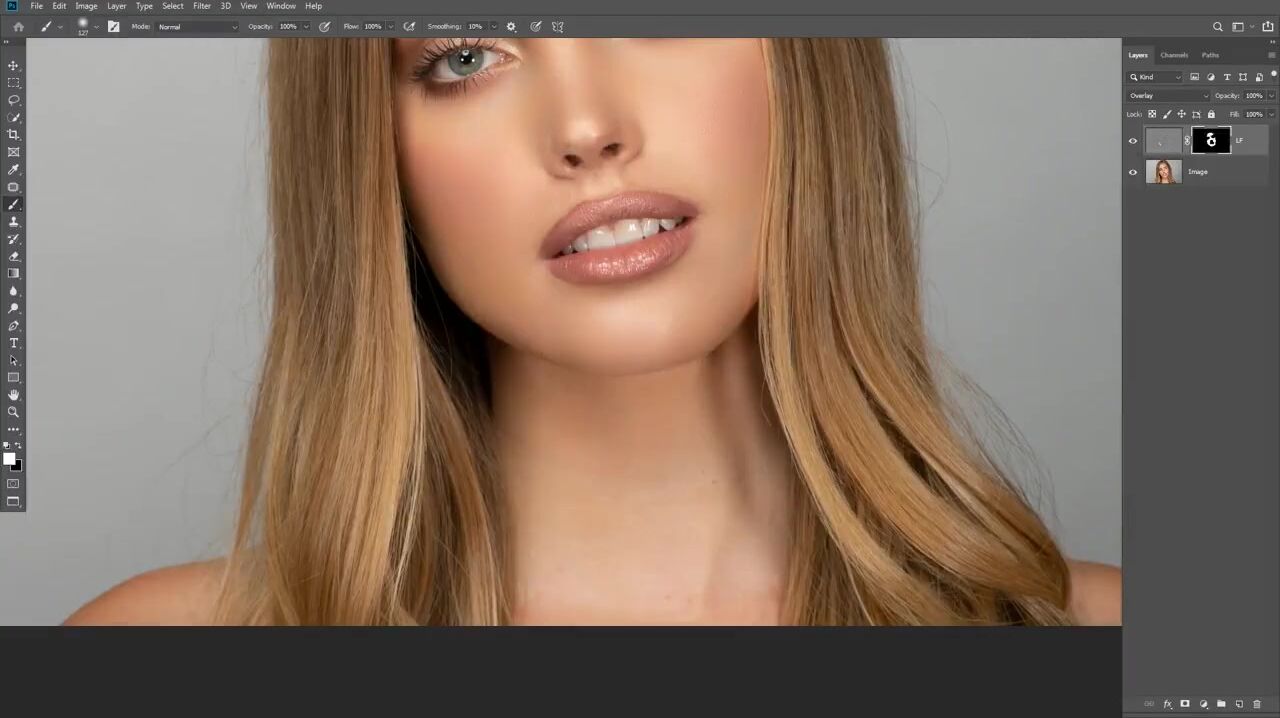Open the Paths panel tab
This screenshot has height=718, width=1280.
point(1210,55)
